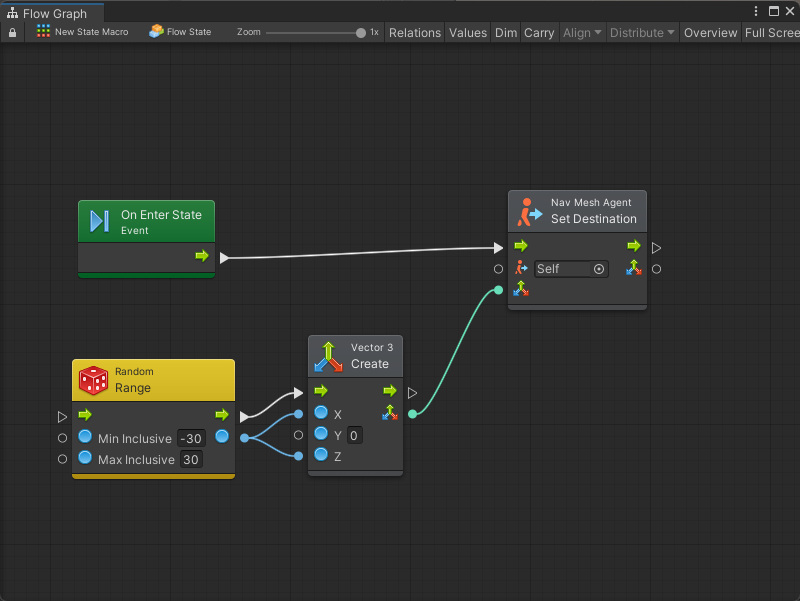Open the Distribute dropdown menu

tap(642, 33)
